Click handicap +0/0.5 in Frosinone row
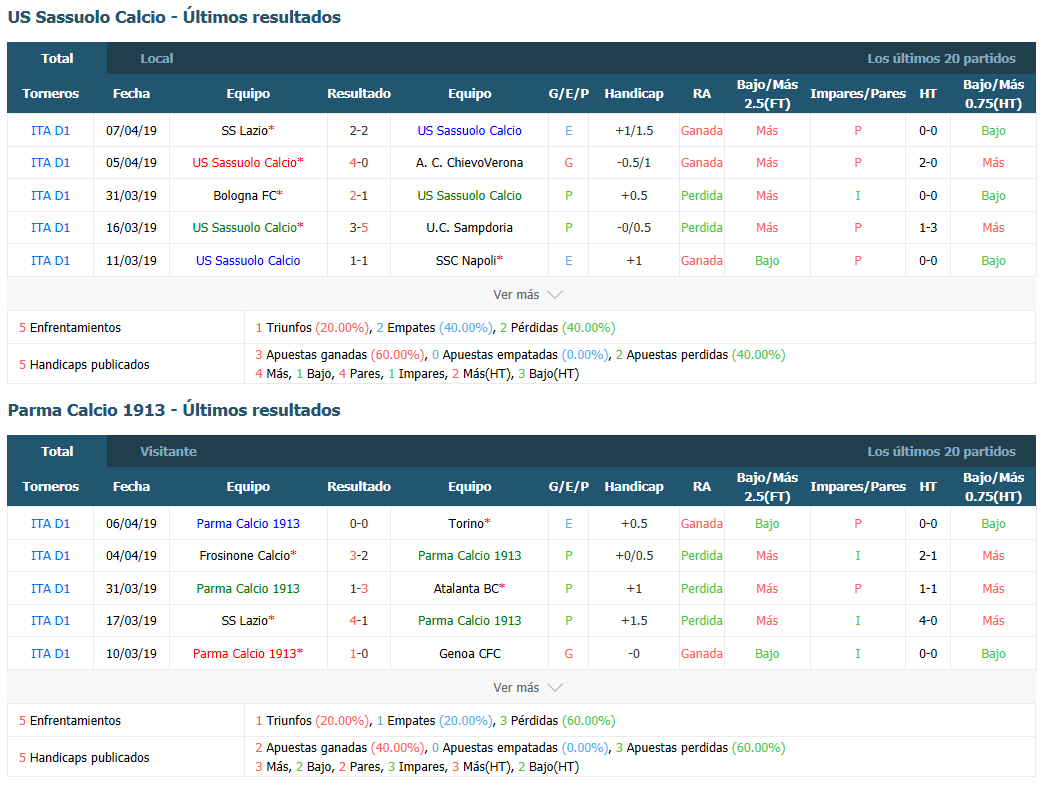The width and height of the screenshot is (1041, 786). [634, 556]
